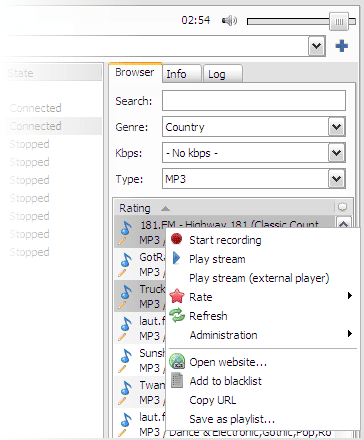Click the State column header
This screenshot has width=364, height=440.
coord(53,73)
